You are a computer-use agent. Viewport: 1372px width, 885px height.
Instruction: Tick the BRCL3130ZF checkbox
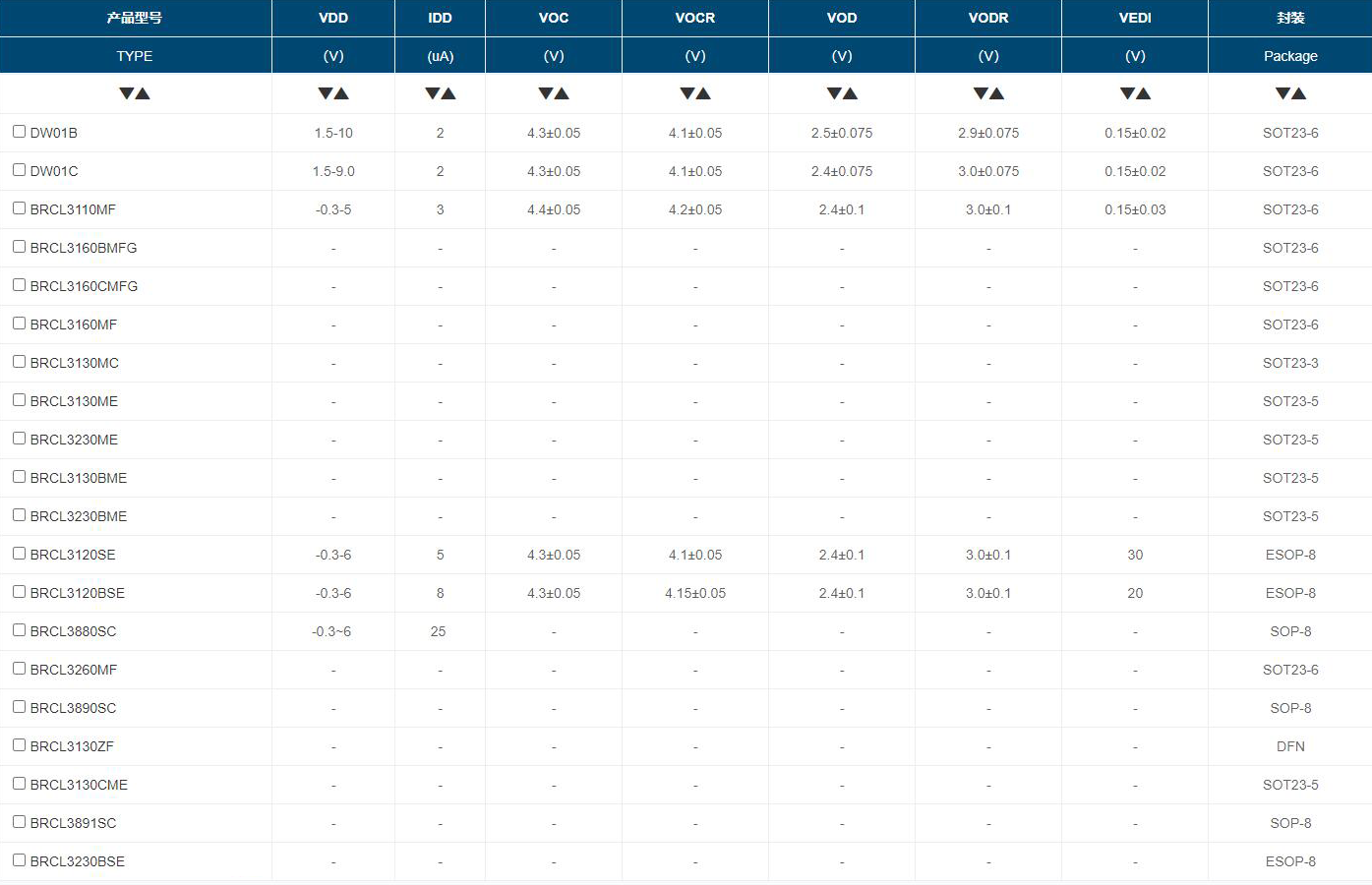(x=19, y=744)
